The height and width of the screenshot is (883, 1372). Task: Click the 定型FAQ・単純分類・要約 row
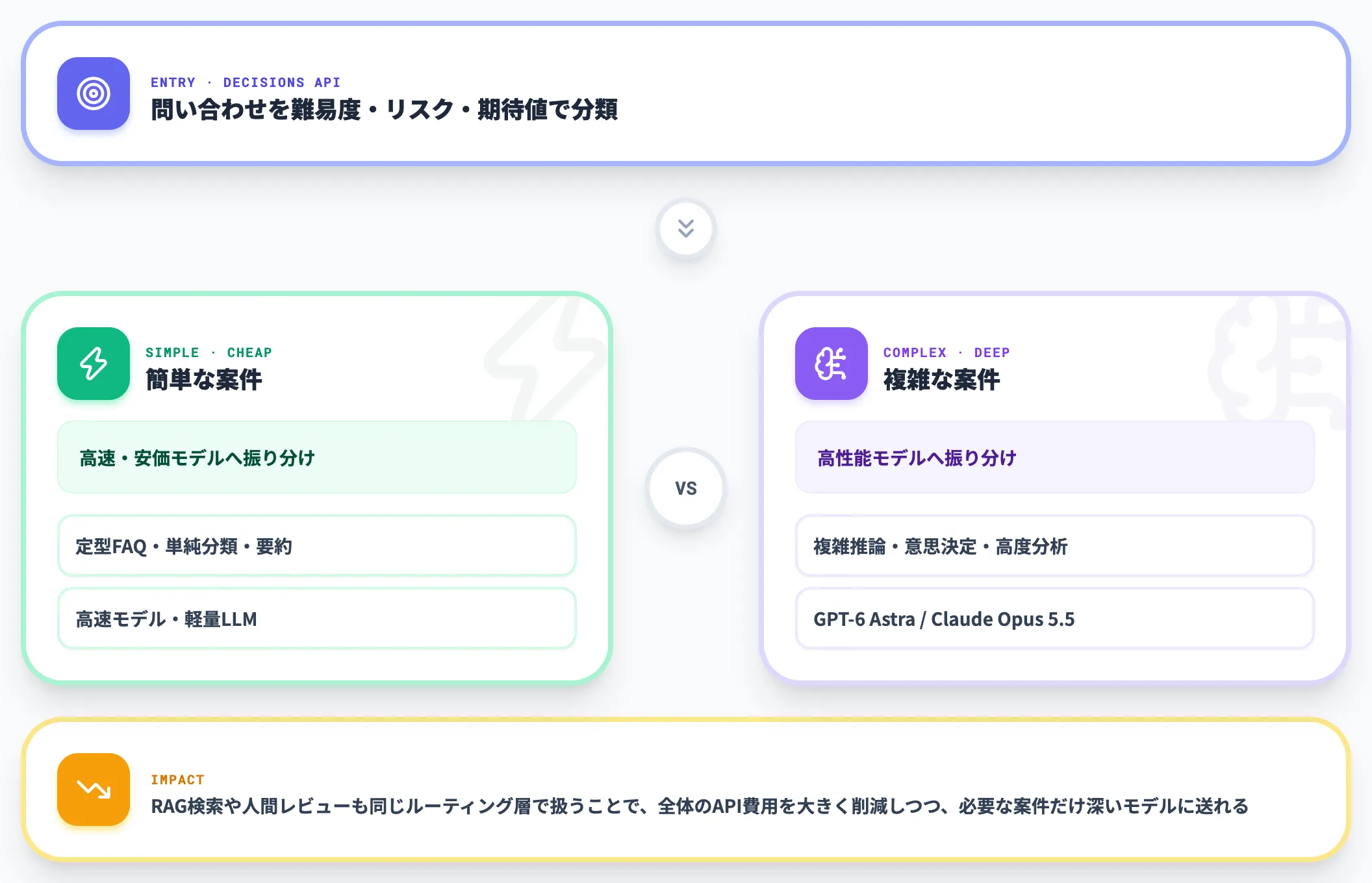[x=317, y=545]
